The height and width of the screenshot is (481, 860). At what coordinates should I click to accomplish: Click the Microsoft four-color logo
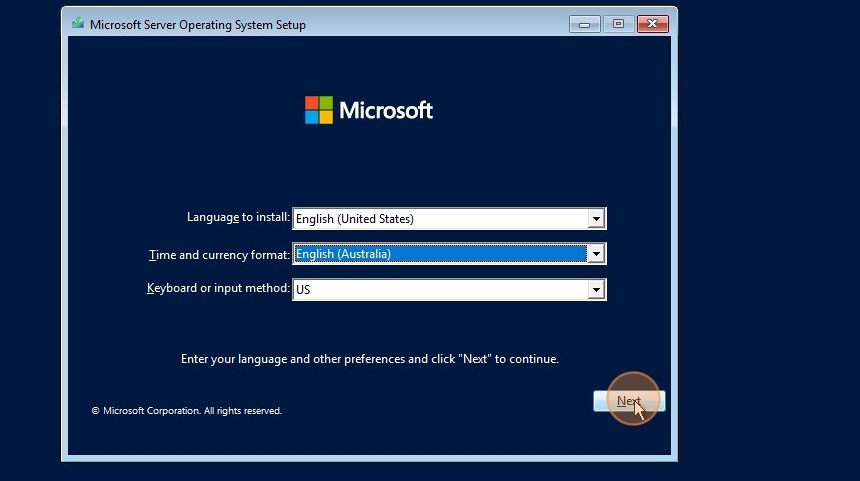[x=319, y=110]
